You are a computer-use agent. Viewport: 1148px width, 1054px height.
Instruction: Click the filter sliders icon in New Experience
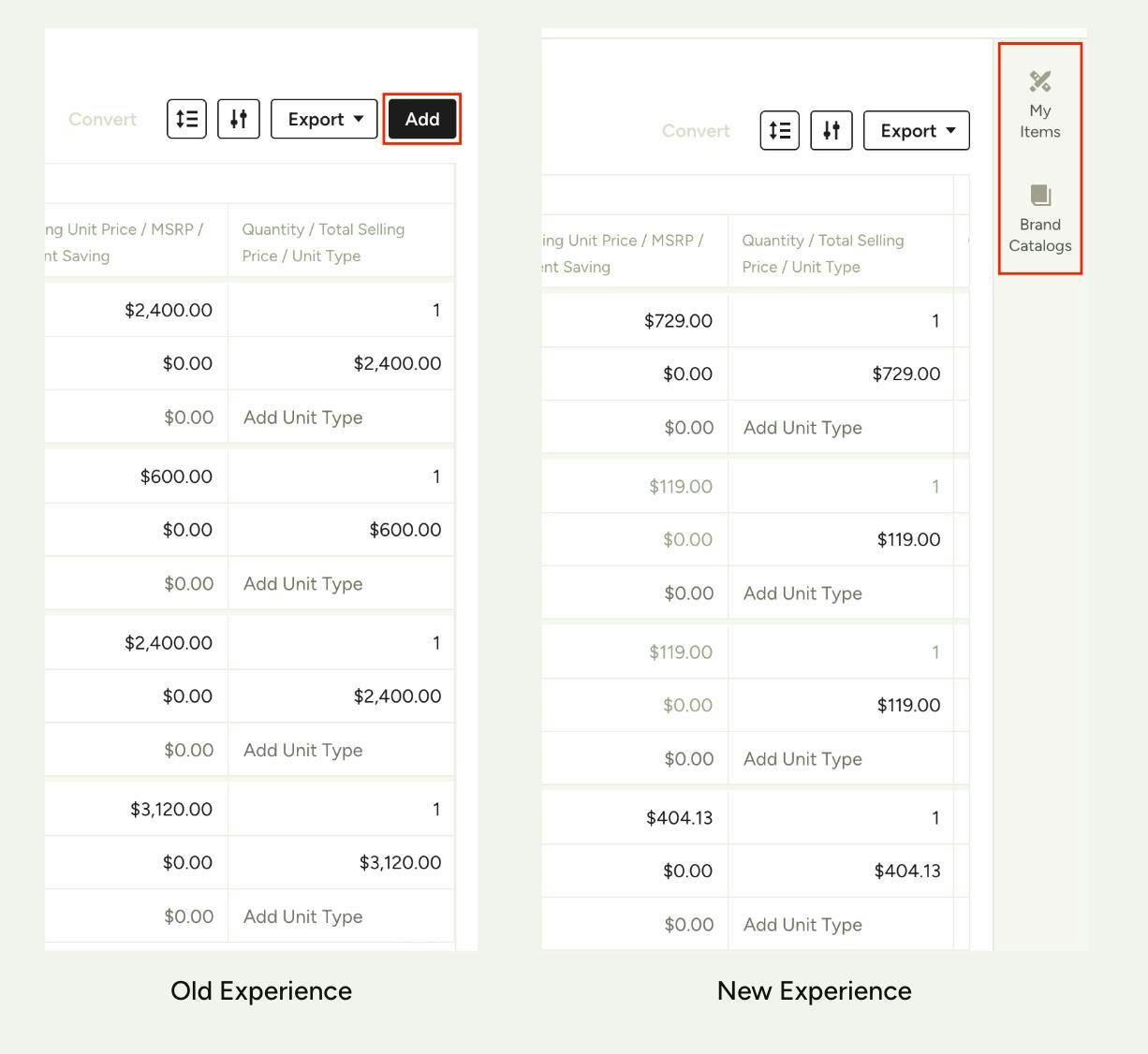832,130
